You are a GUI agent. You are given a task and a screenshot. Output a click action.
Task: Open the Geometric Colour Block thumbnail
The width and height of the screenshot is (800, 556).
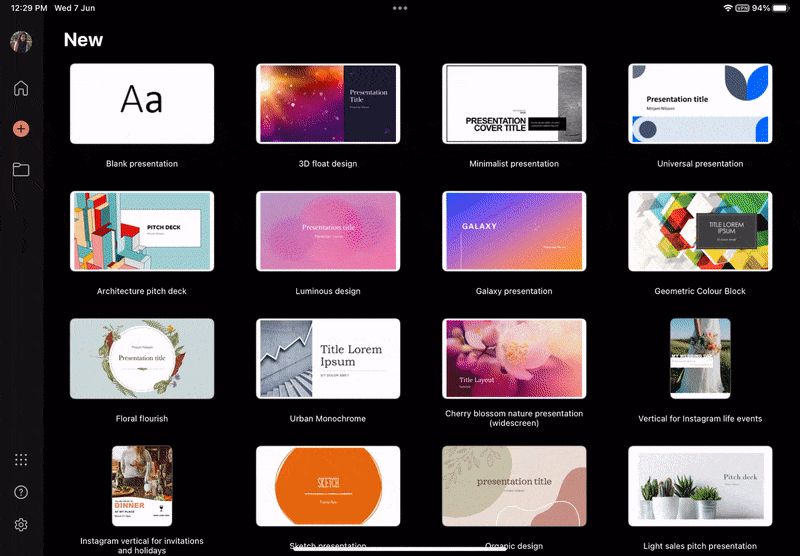(700, 231)
